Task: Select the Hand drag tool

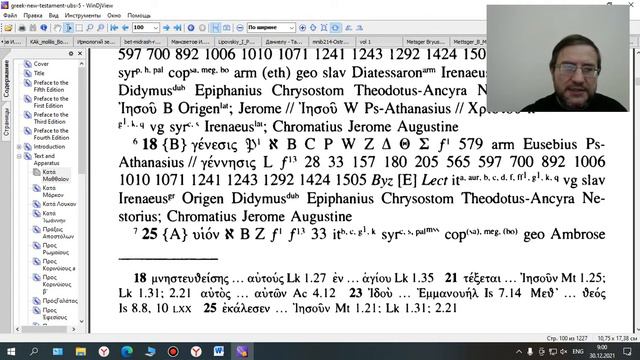Action: click(x=58, y=28)
